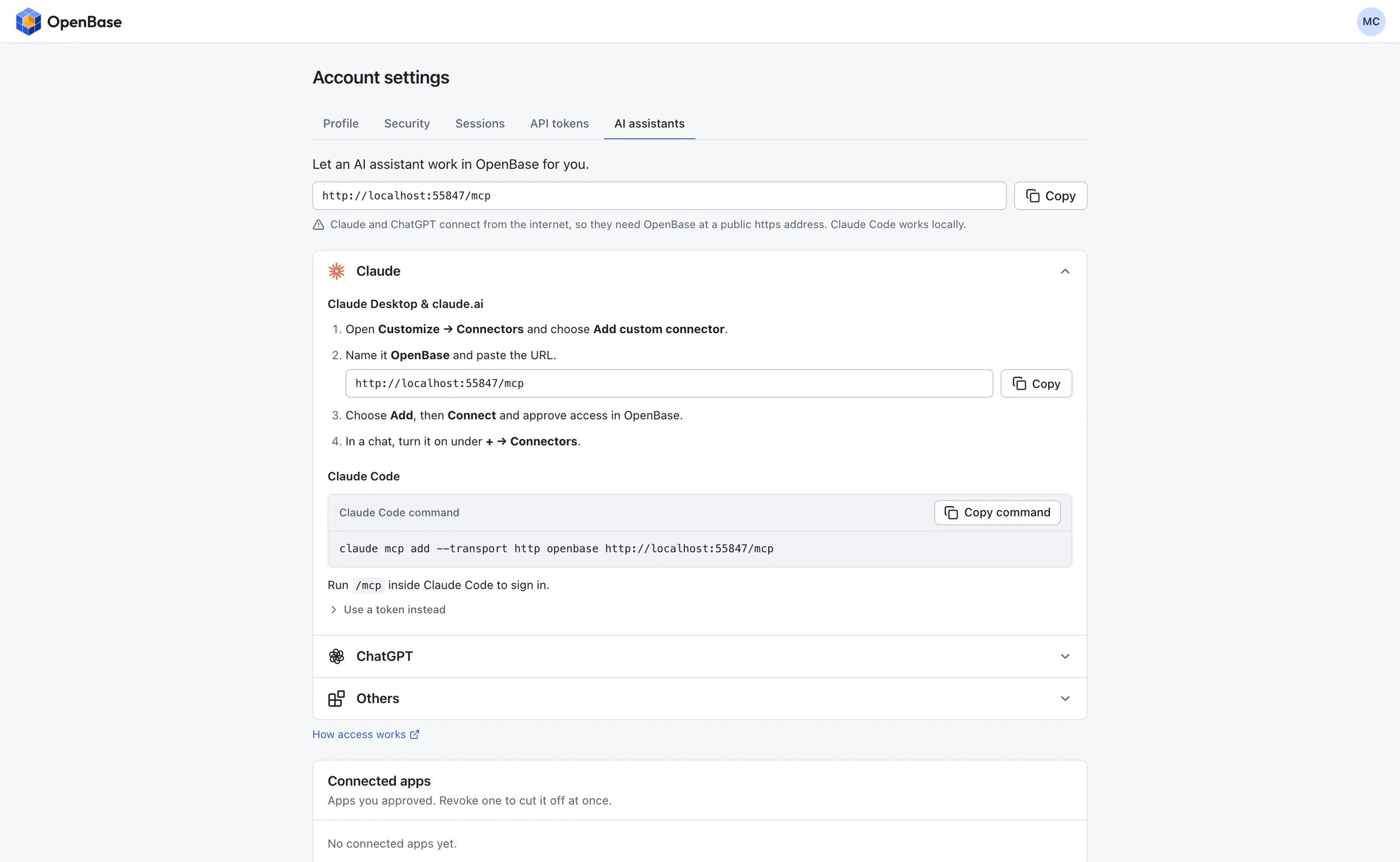The width and height of the screenshot is (1400, 862).
Task: Switch to the Security tab
Action: (x=407, y=124)
